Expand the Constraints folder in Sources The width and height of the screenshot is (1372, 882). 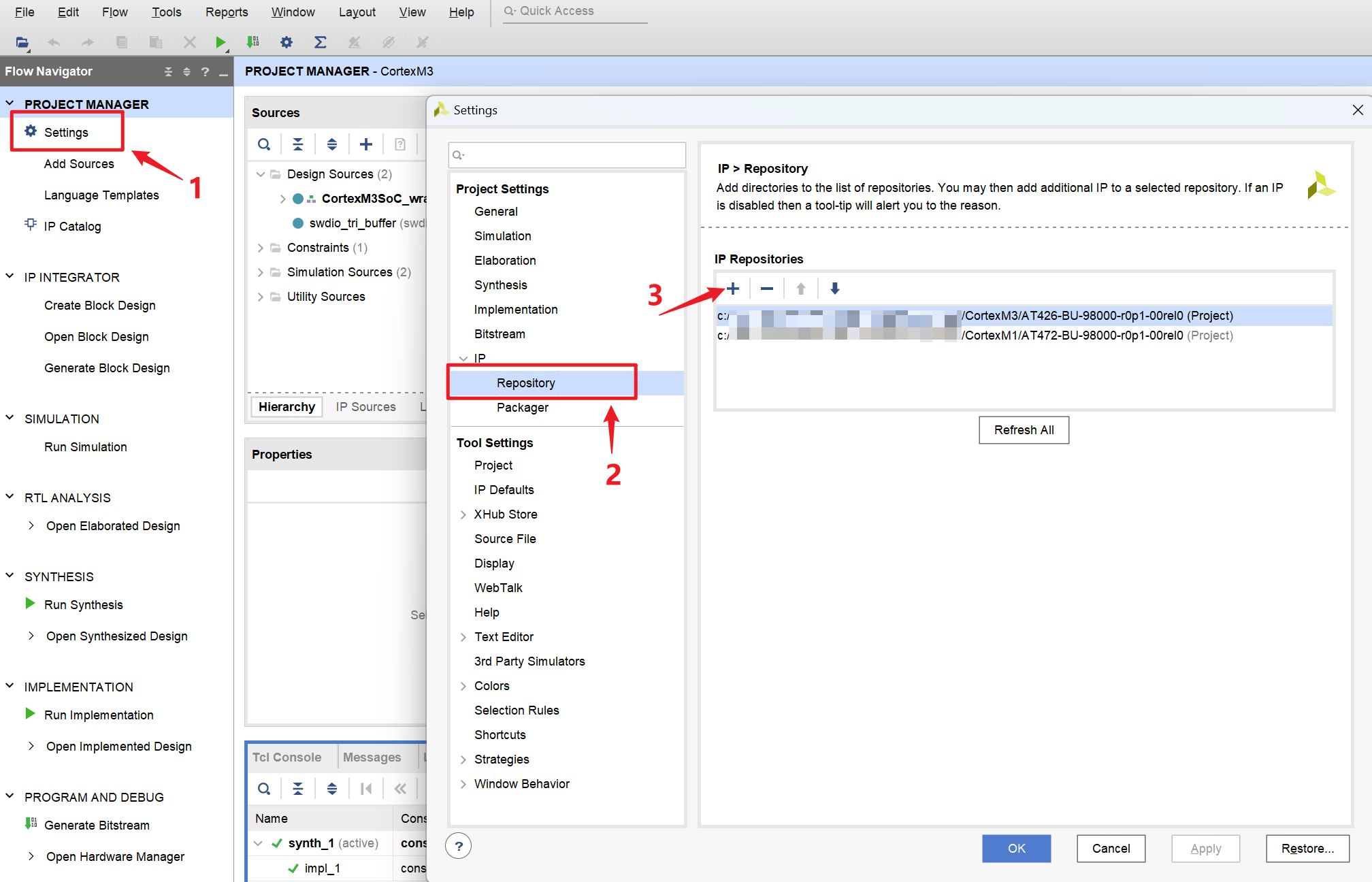(x=260, y=248)
